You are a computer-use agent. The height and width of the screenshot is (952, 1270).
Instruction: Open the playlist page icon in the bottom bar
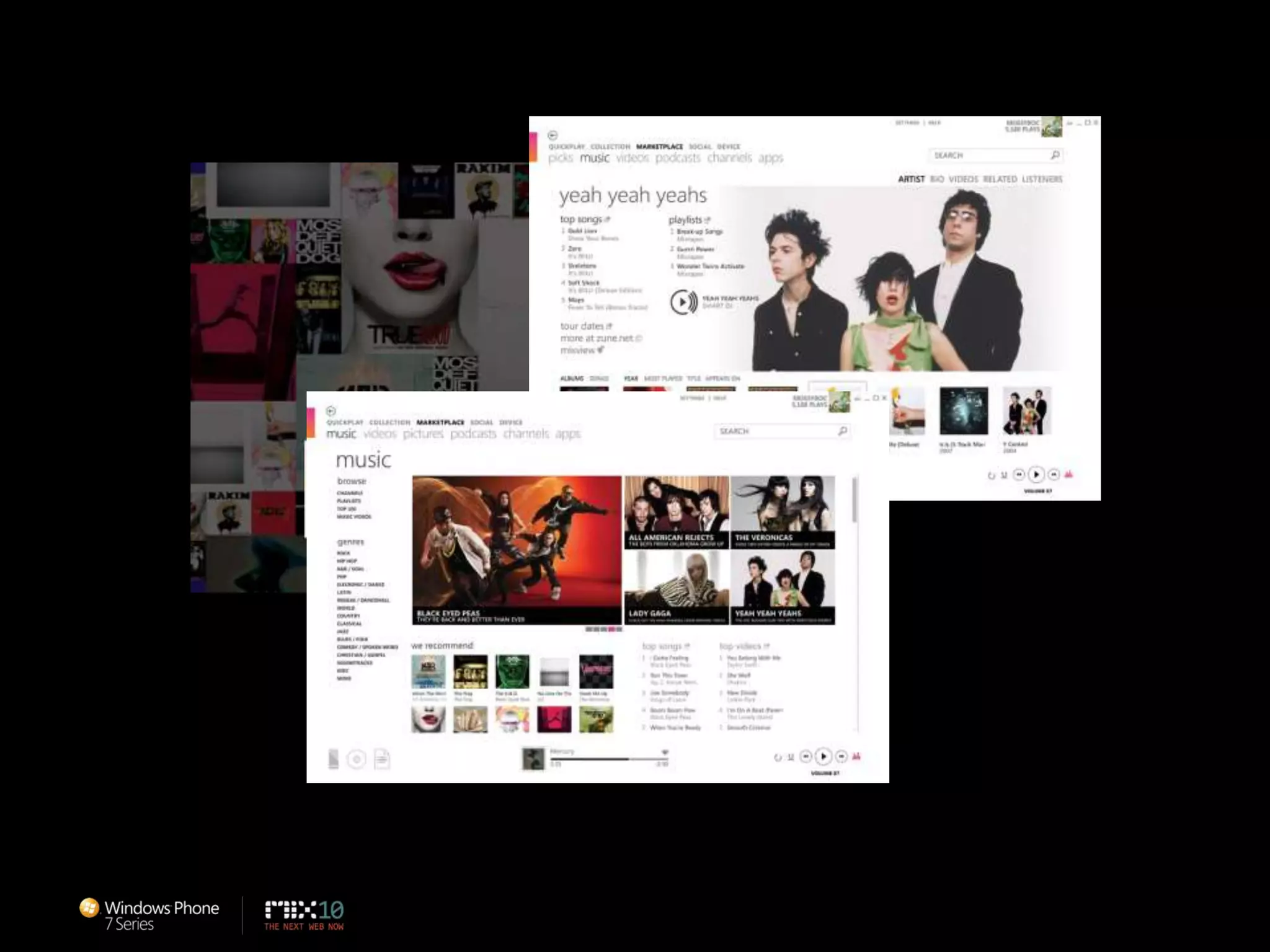(382, 759)
